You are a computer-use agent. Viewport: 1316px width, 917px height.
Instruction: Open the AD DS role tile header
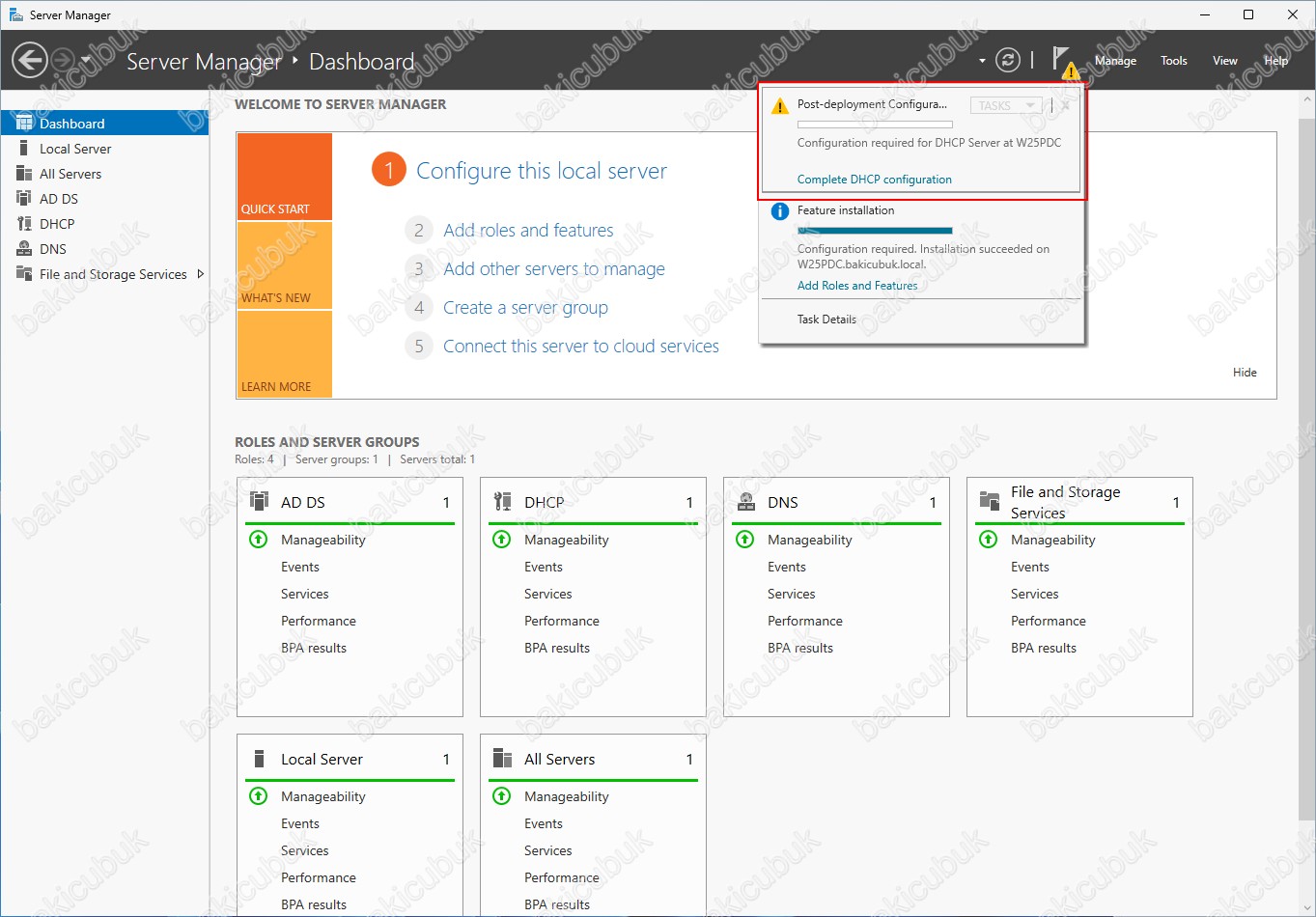point(350,502)
